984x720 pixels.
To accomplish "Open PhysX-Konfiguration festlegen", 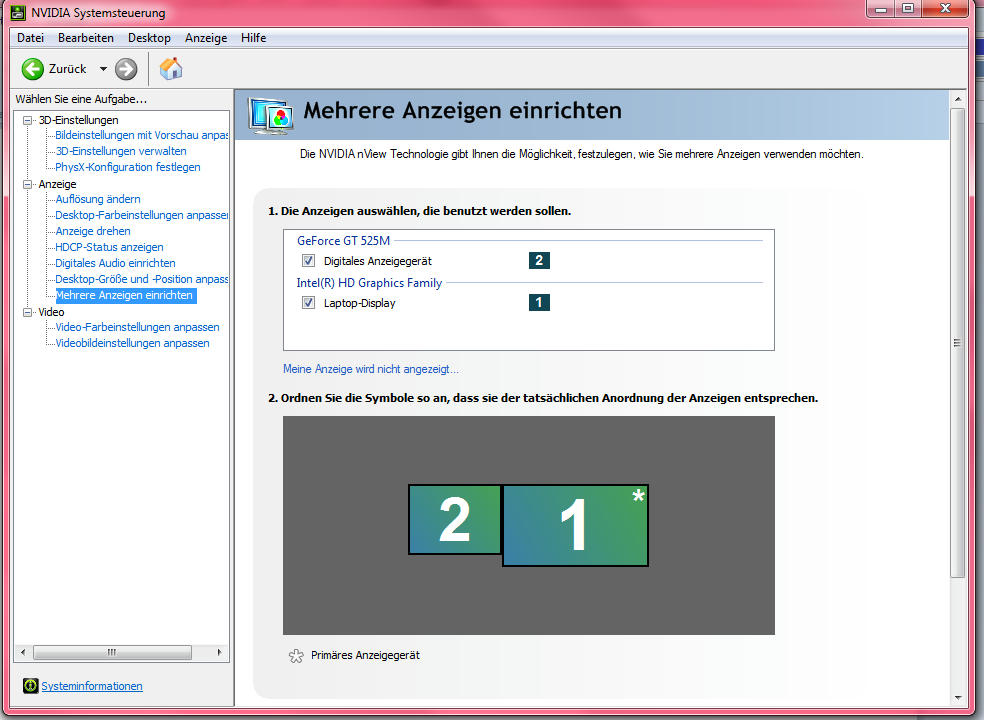I will [128, 167].
